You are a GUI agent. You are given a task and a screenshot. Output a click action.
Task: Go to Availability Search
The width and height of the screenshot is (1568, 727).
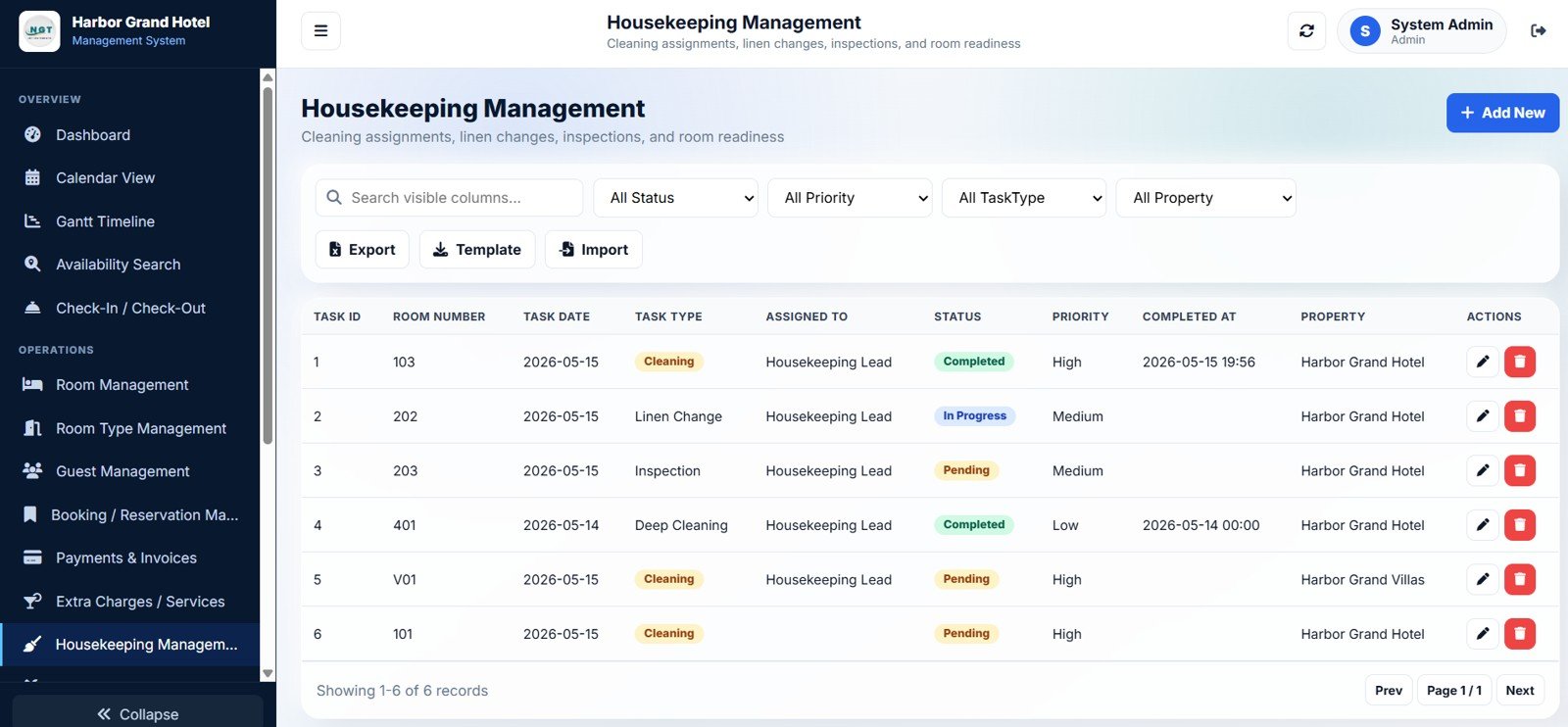tap(129, 265)
